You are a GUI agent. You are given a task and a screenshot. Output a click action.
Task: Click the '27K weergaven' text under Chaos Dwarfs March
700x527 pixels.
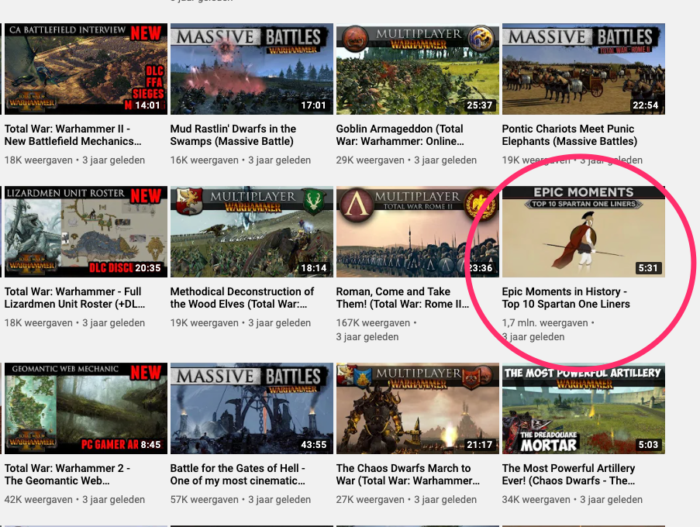(370, 499)
